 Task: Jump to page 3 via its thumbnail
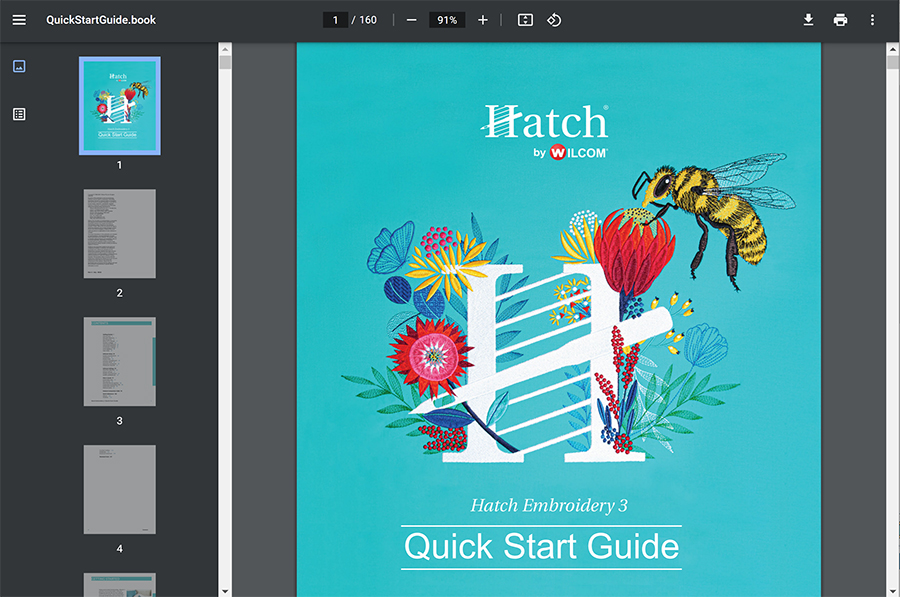click(x=119, y=362)
